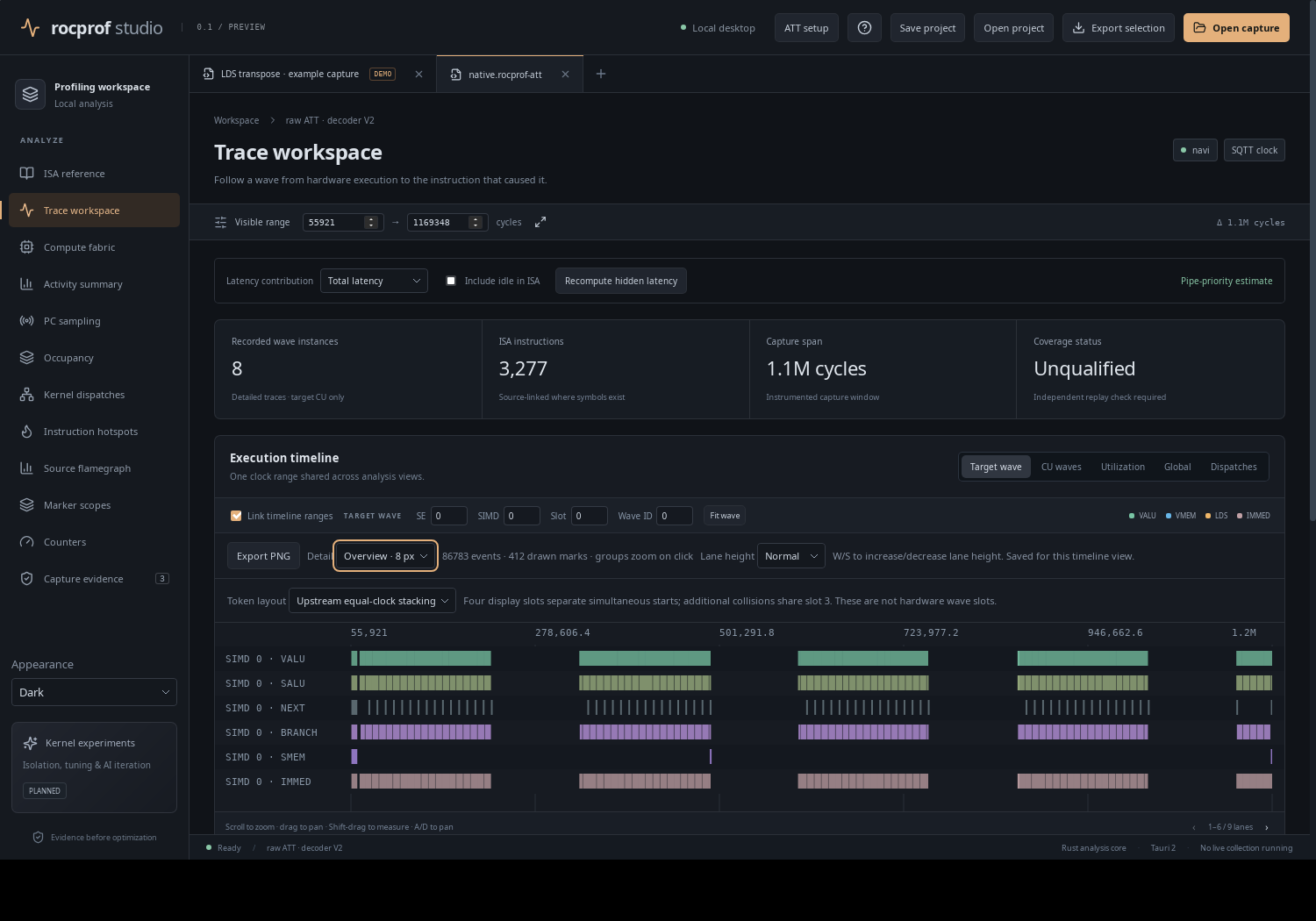The image size is (1316, 921).
Task: Open Instruction hotspots
Action: coord(94,432)
